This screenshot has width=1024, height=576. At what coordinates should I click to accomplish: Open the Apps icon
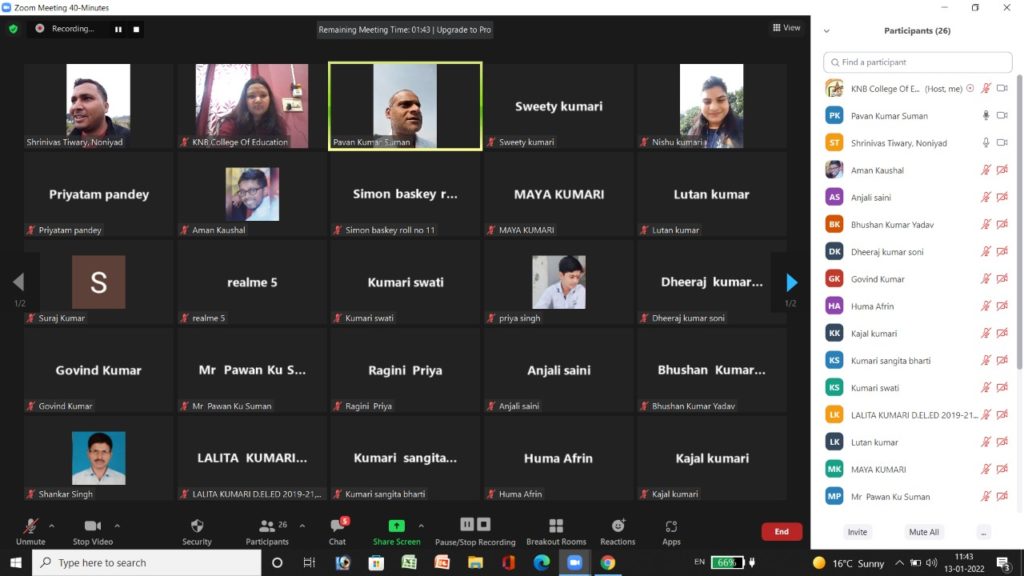tap(671, 526)
